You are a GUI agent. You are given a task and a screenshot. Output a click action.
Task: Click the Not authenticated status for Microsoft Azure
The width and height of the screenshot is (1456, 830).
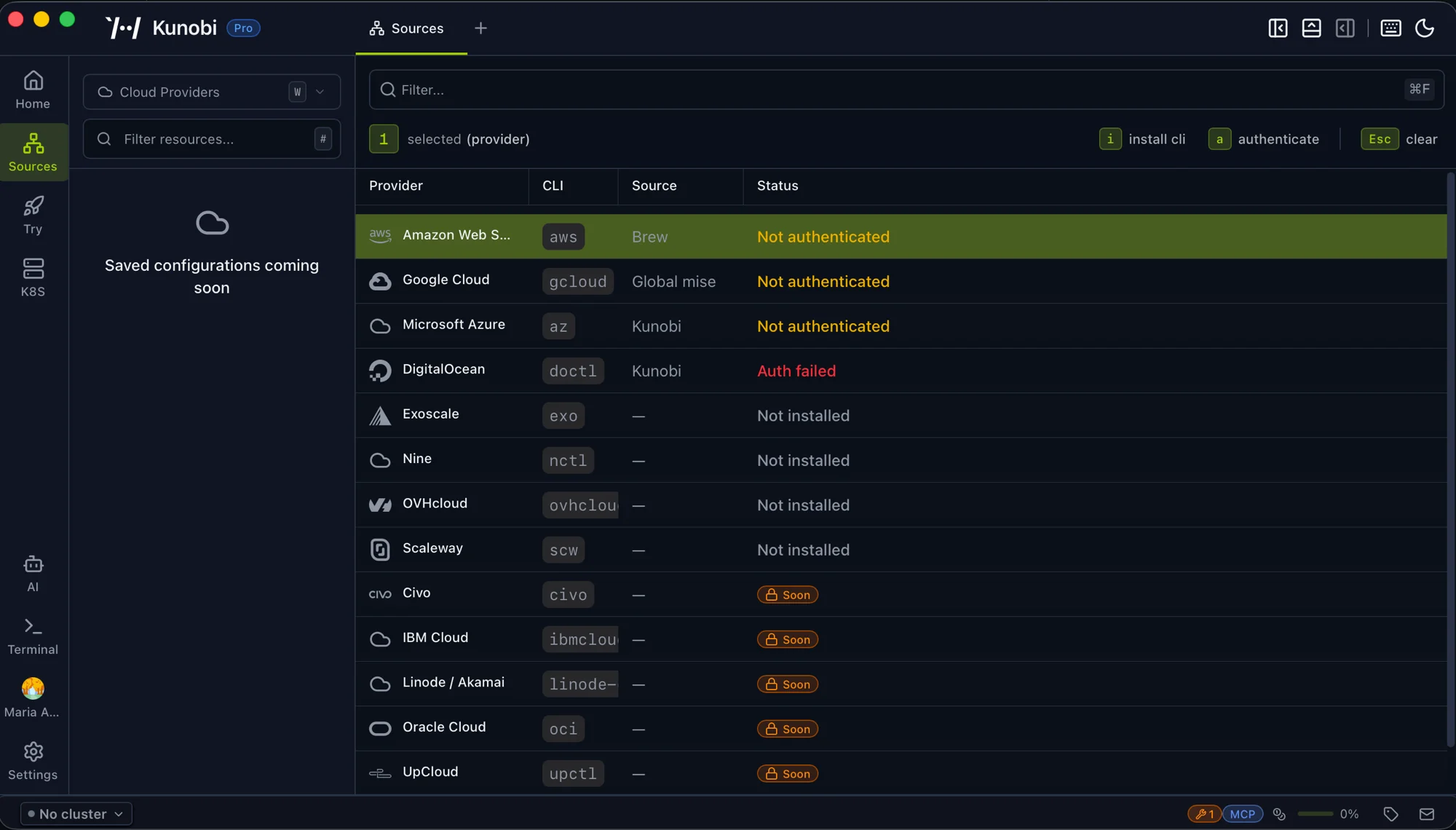823,326
